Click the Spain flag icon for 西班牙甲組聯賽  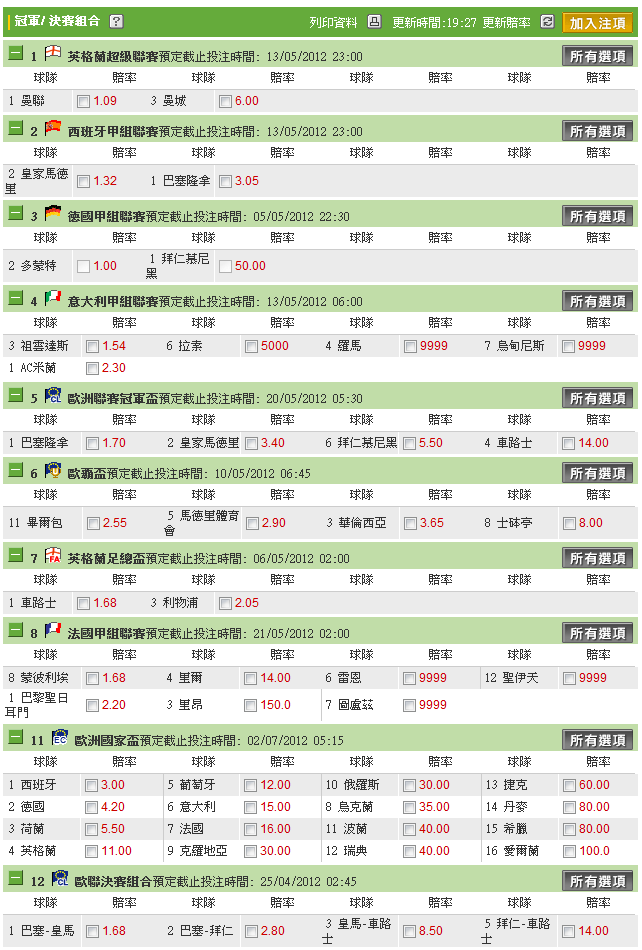tap(53, 128)
